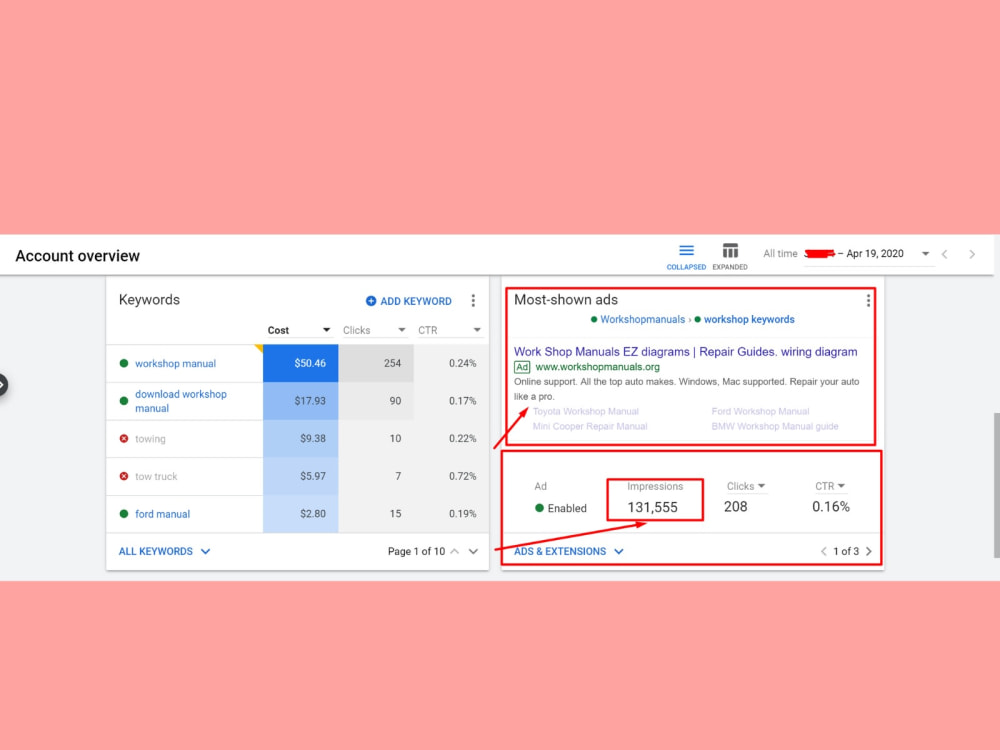
Task: Click green status dot for workshop manual
Action: click(x=124, y=364)
